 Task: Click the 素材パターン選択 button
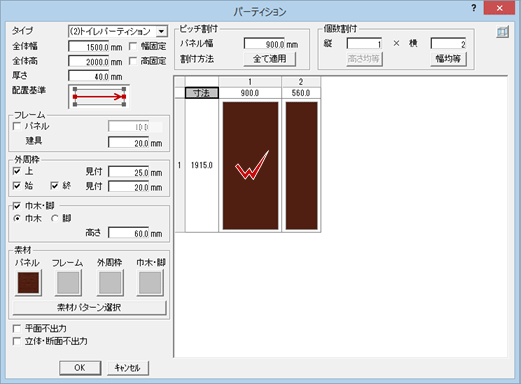[x=89, y=307]
